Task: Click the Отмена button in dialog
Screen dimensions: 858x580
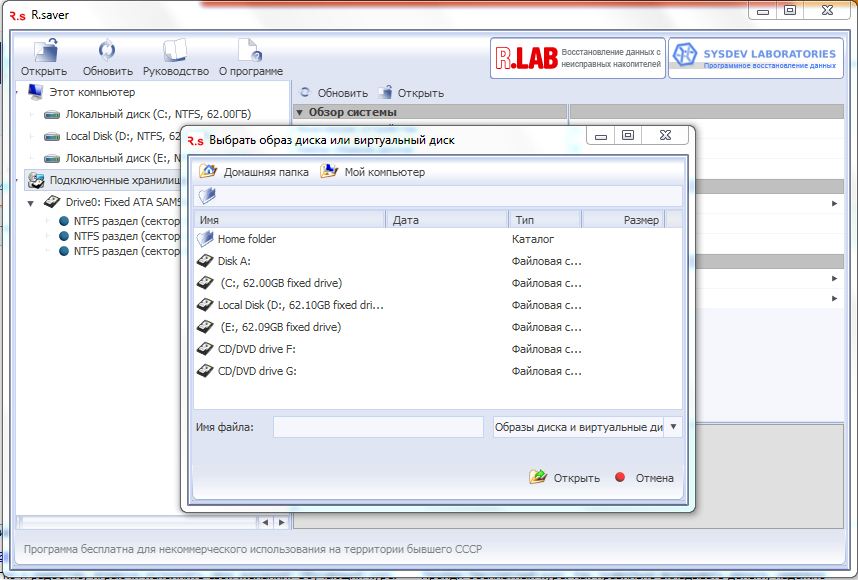Action: pyautogui.click(x=644, y=478)
